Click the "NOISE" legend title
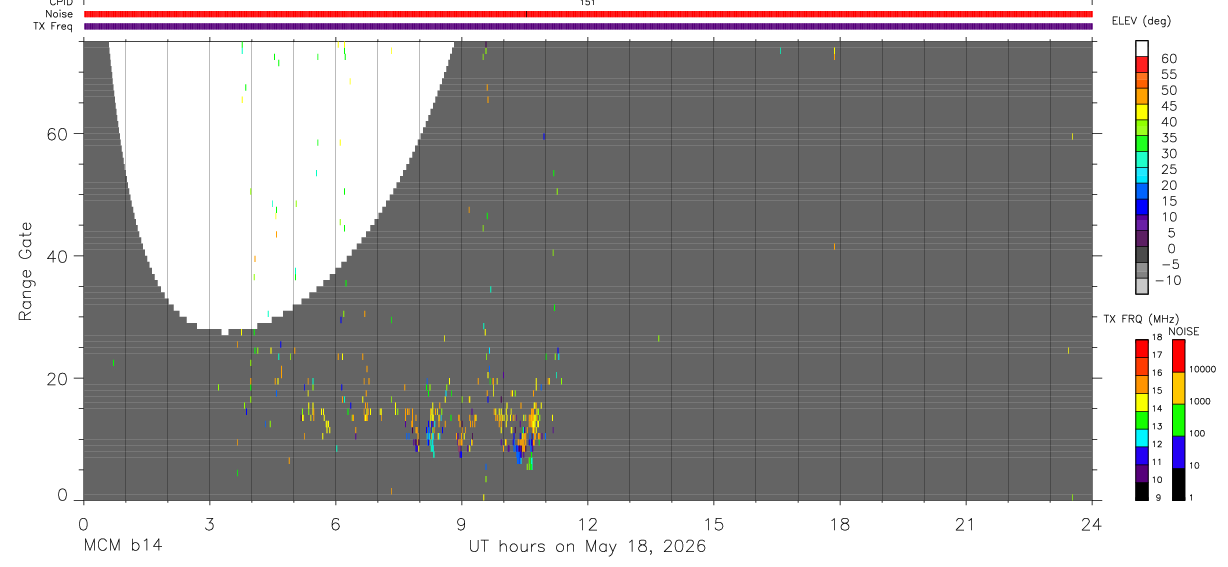Screen dimensions: 1228x567 (x=1183, y=332)
